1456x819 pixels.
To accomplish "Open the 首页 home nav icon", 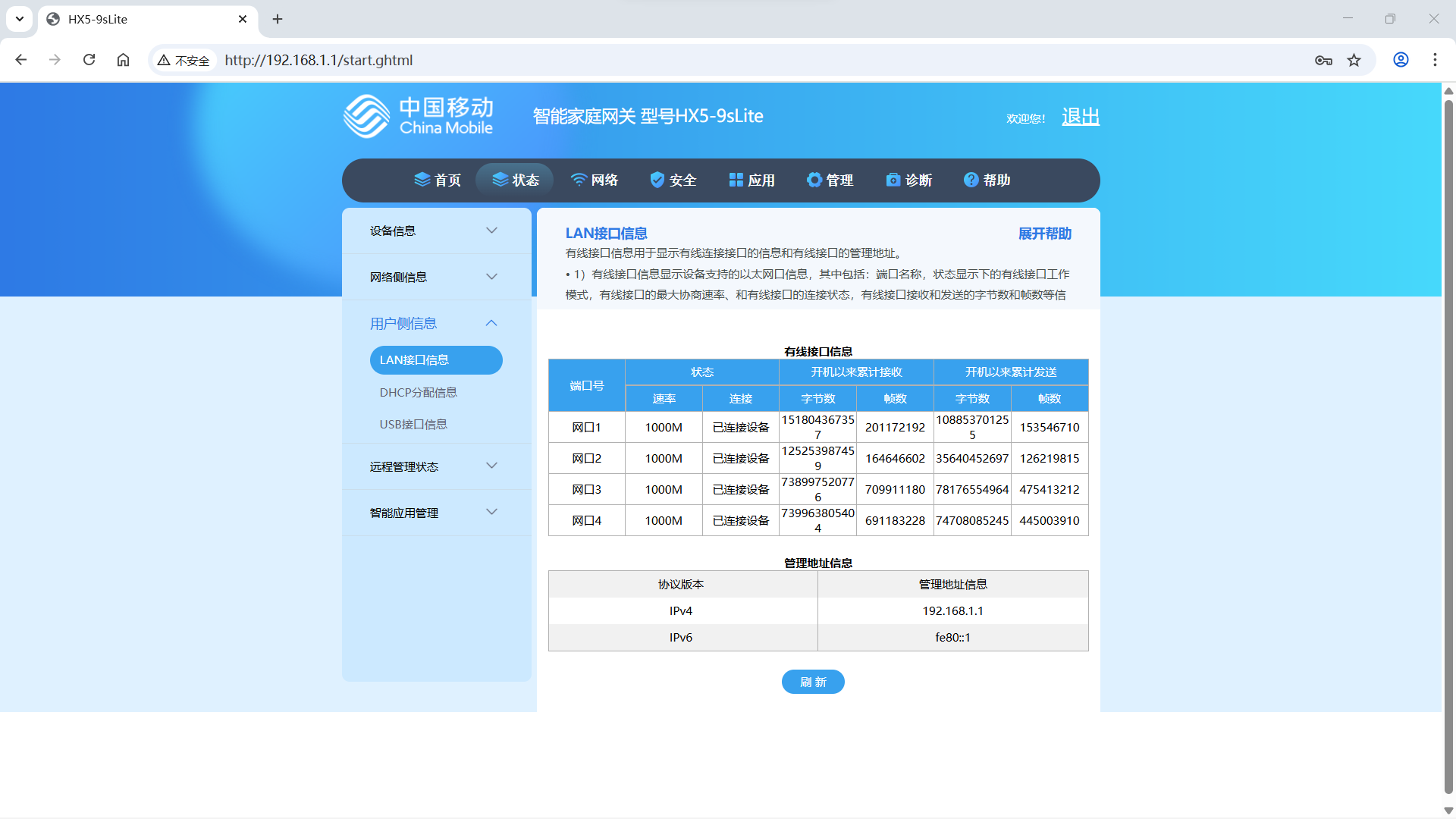I will pos(422,180).
